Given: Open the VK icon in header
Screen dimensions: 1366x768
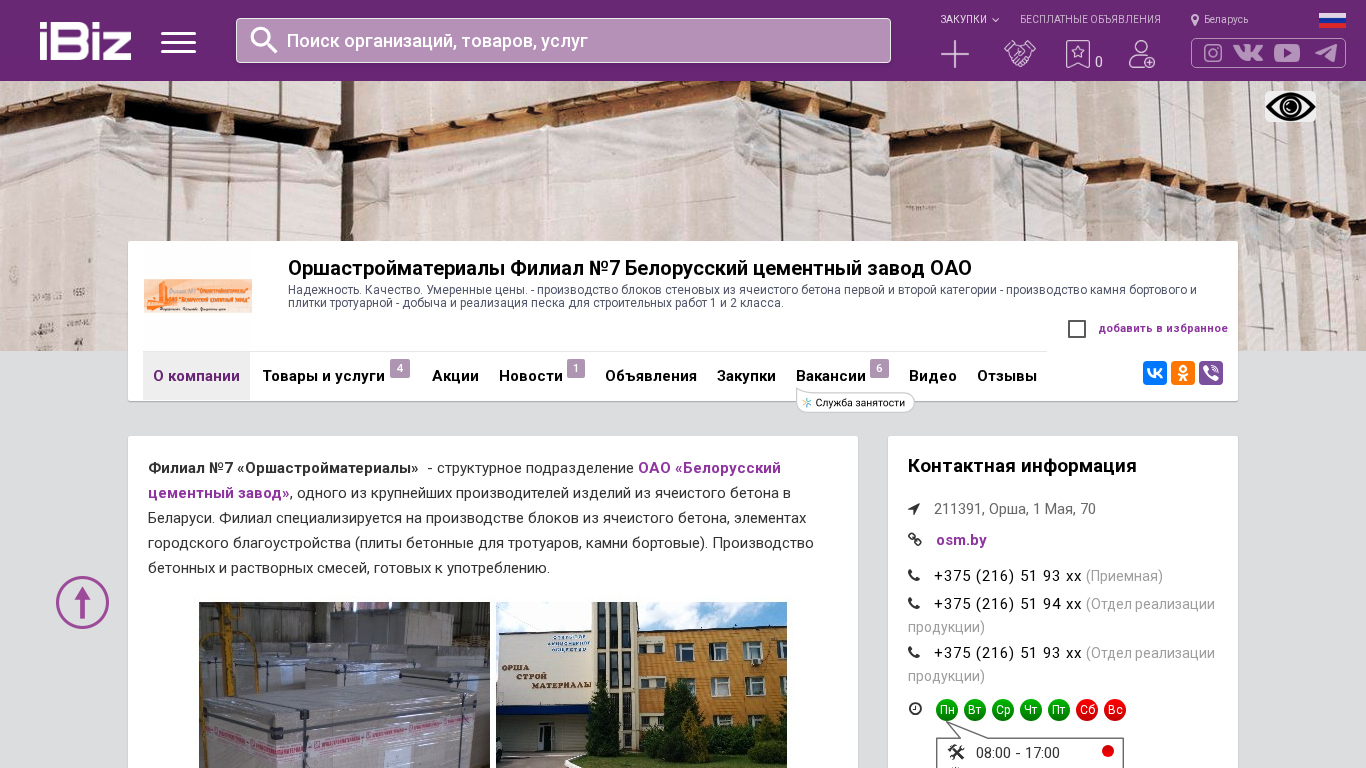Looking at the screenshot, I should click(1248, 53).
